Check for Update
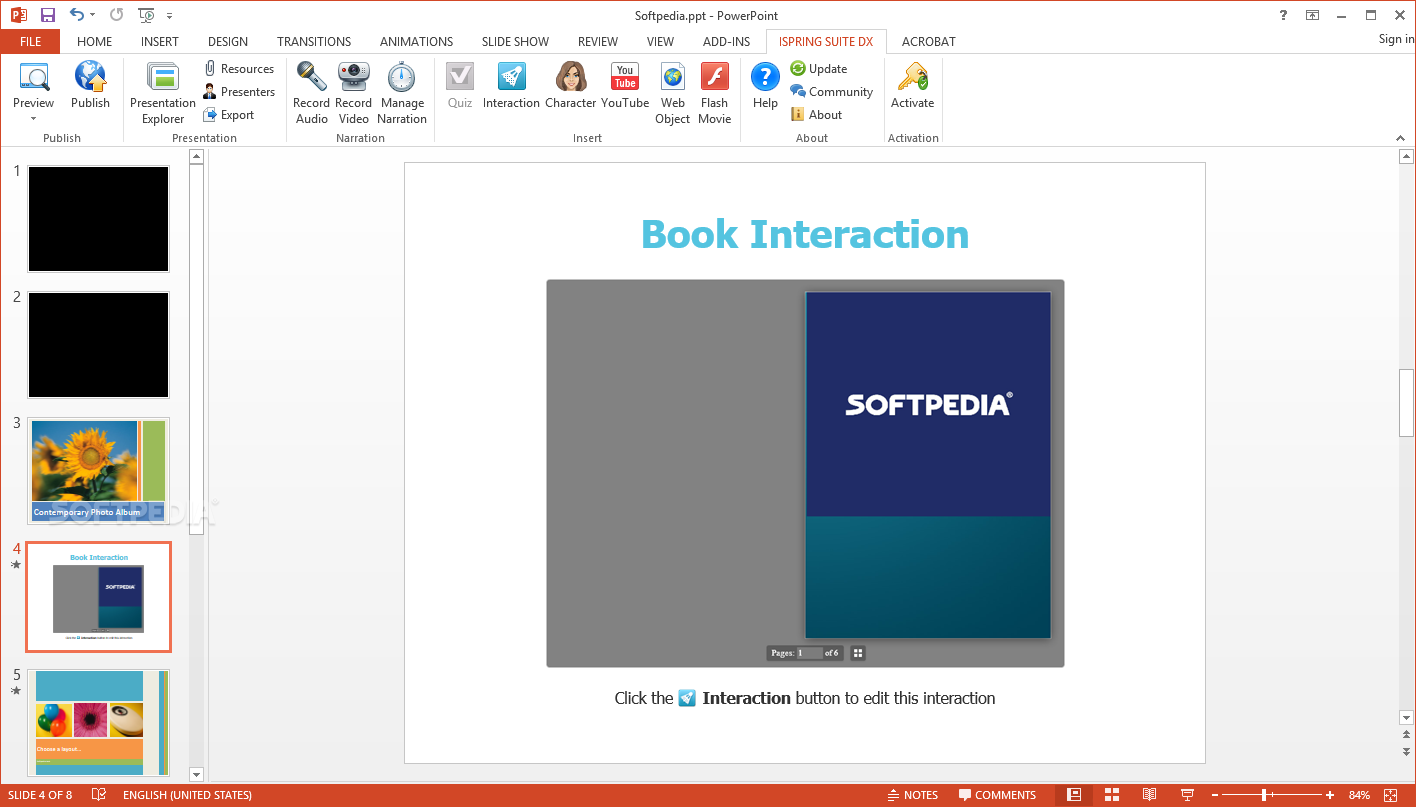 point(819,69)
